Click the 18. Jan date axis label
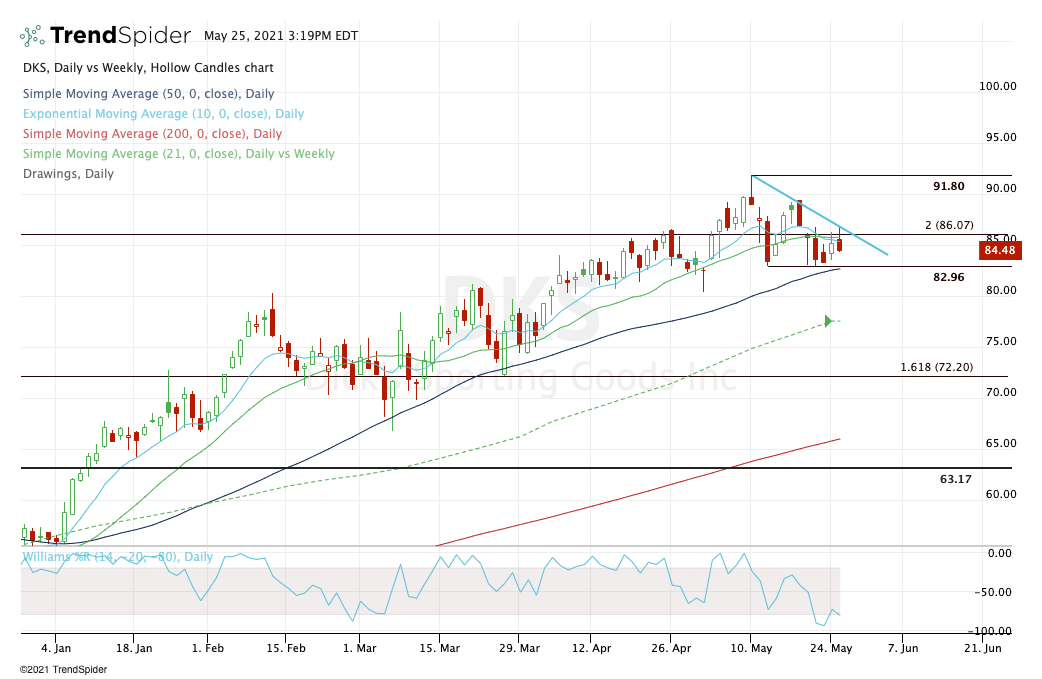This screenshot has height=679, width=1042. click(x=134, y=648)
